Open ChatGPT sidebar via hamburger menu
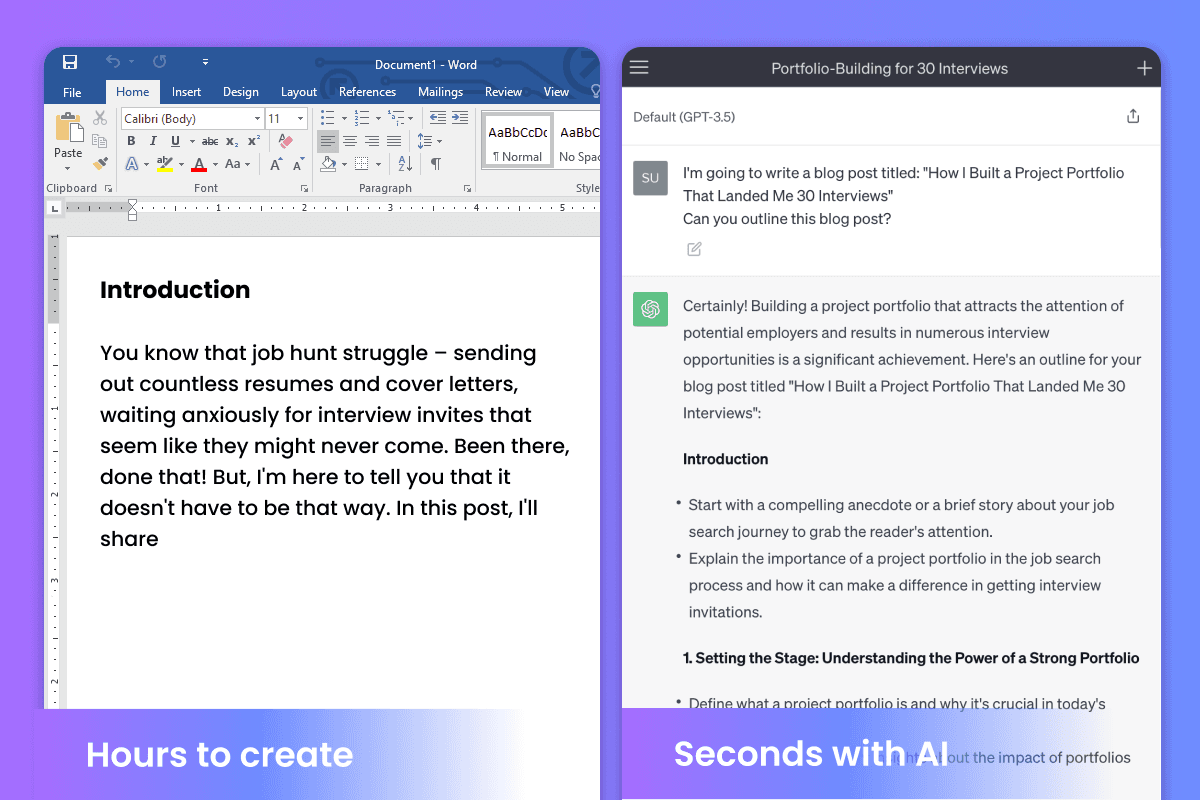The width and height of the screenshot is (1200, 800). click(x=639, y=67)
